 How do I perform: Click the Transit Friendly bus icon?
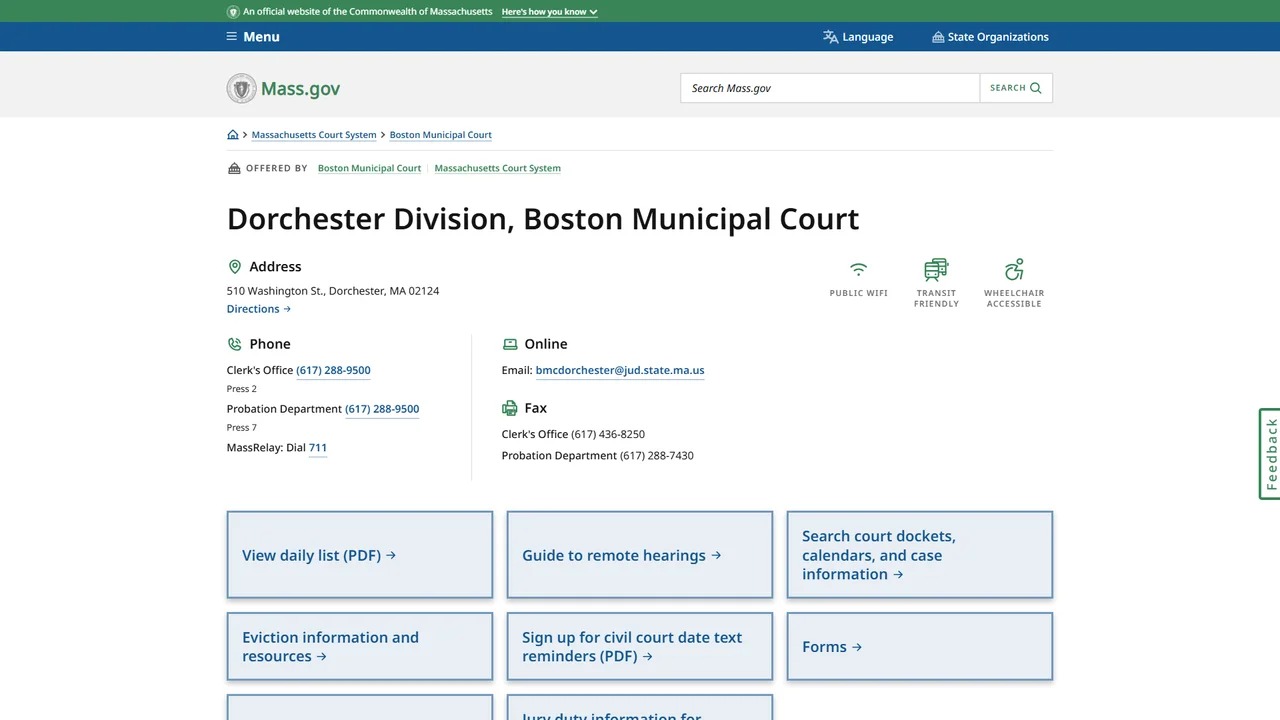click(x=936, y=269)
